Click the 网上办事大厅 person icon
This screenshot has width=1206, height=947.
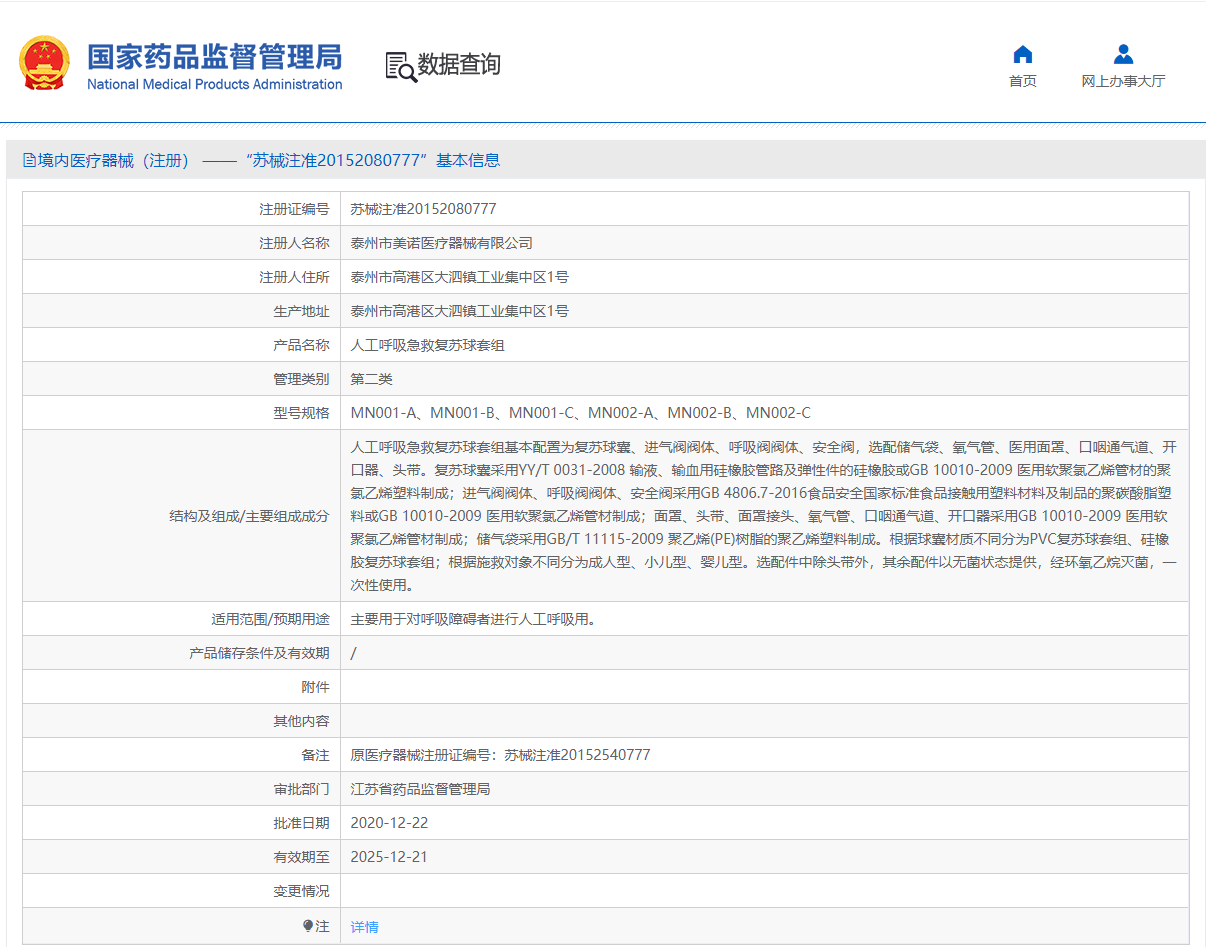coord(1123,54)
